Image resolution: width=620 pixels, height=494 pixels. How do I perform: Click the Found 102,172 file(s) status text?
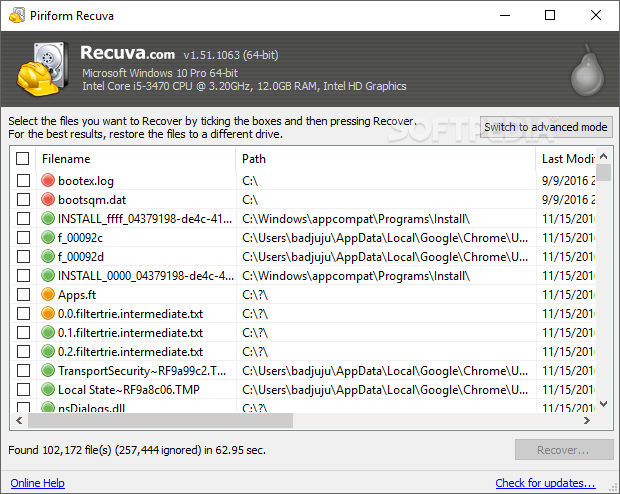[137, 450]
